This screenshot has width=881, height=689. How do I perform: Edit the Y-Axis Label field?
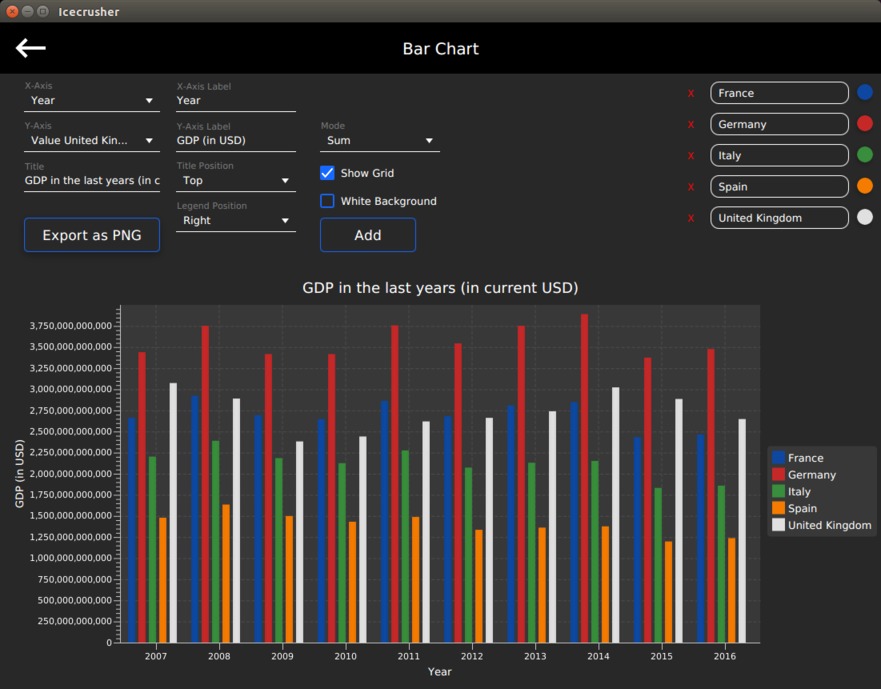[x=236, y=140]
